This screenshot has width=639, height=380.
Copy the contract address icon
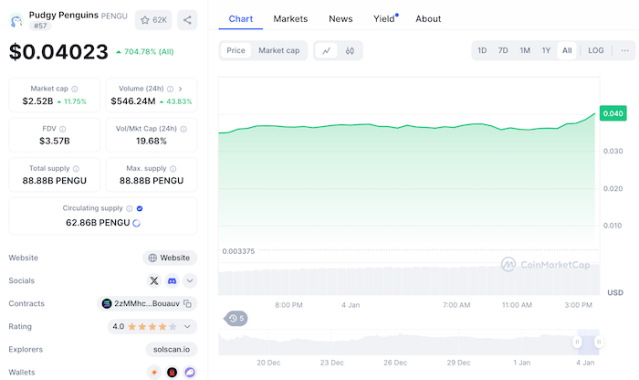187,303
